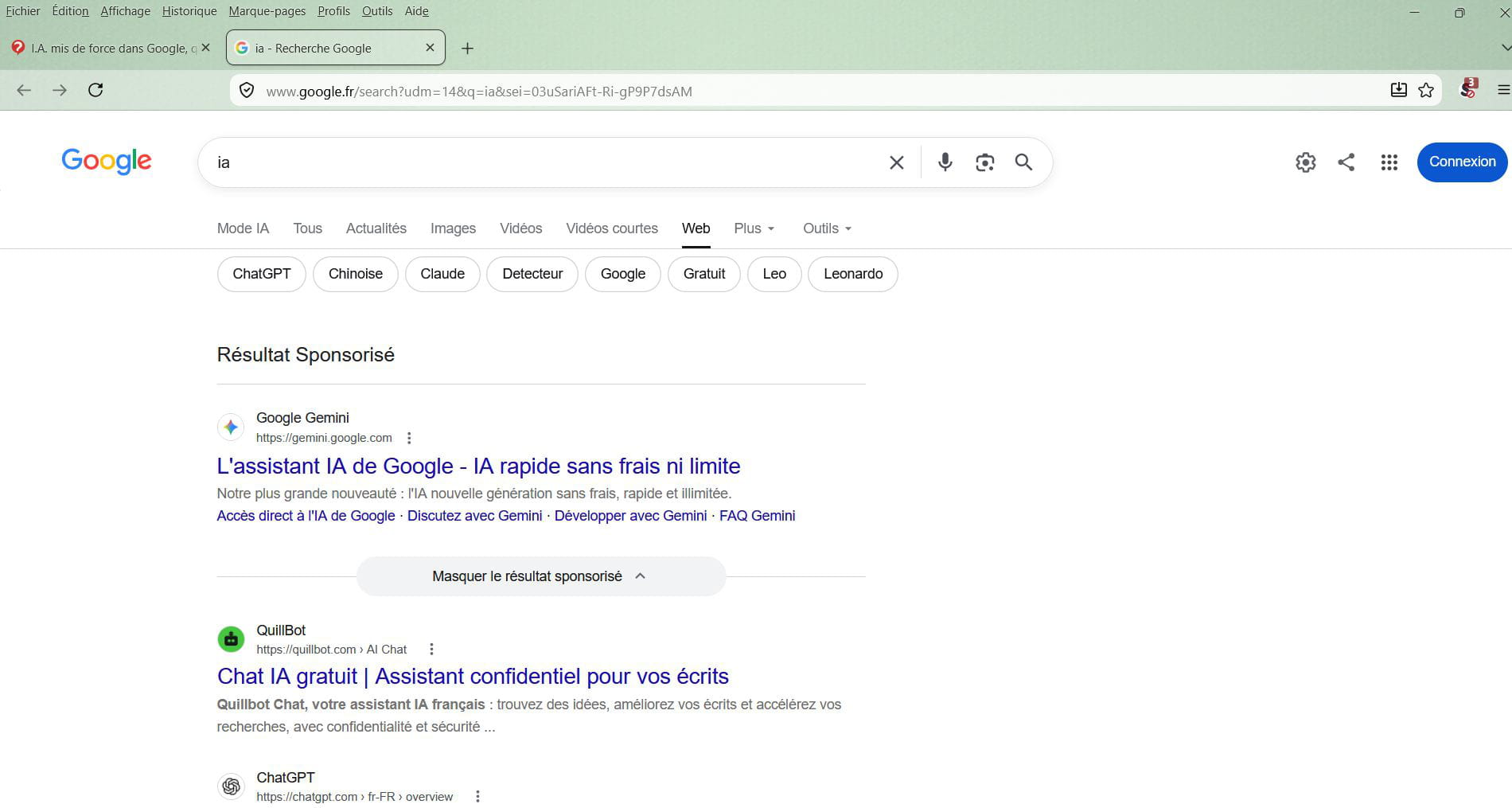Open the Firefox hamburger menu
Screen dimensions: 1512x808
(x=1503, y=90)
